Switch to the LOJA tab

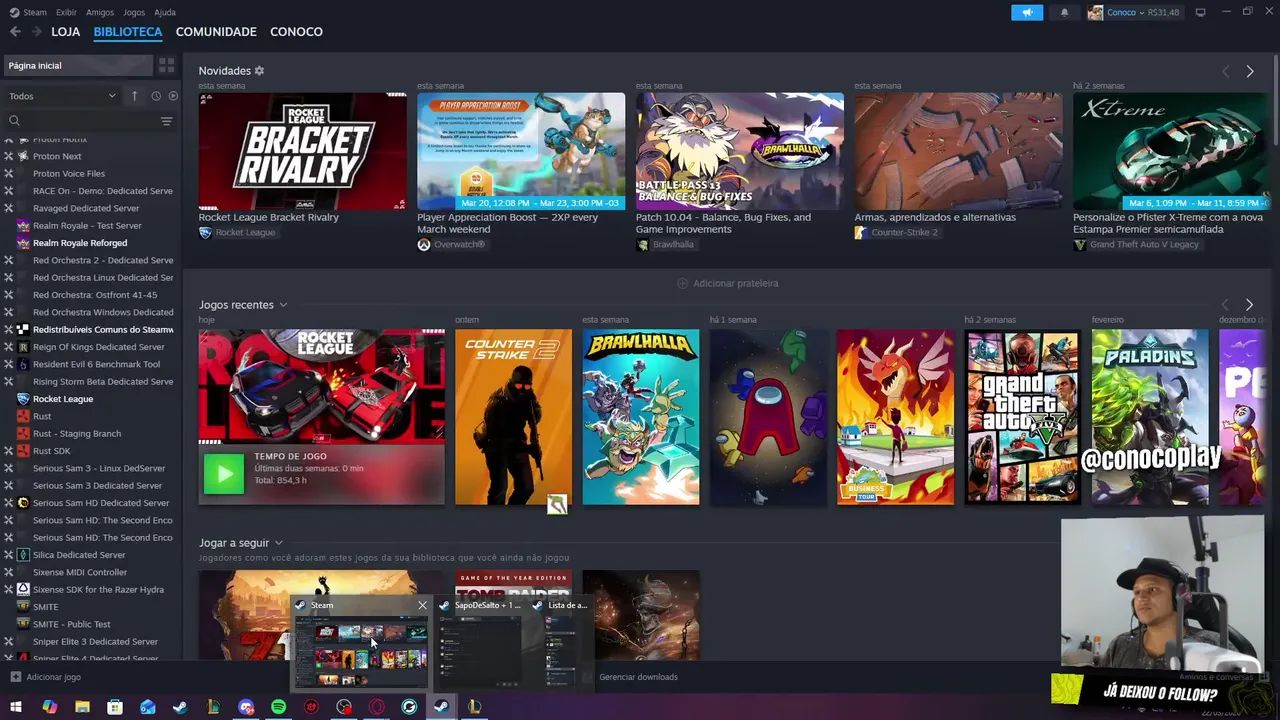coord(65,32)
